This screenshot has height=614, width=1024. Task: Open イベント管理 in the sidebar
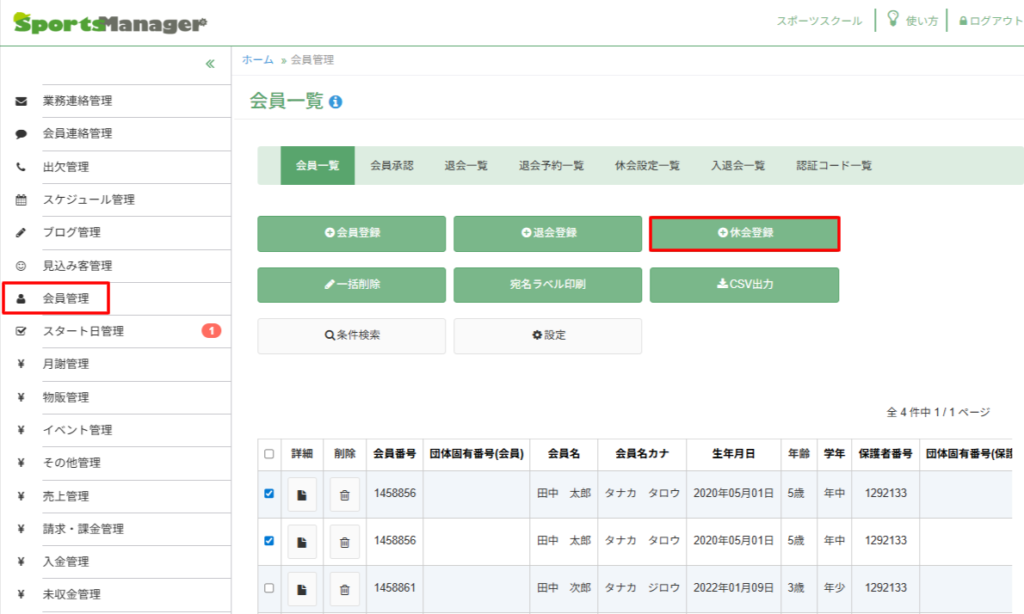[78, 430]
